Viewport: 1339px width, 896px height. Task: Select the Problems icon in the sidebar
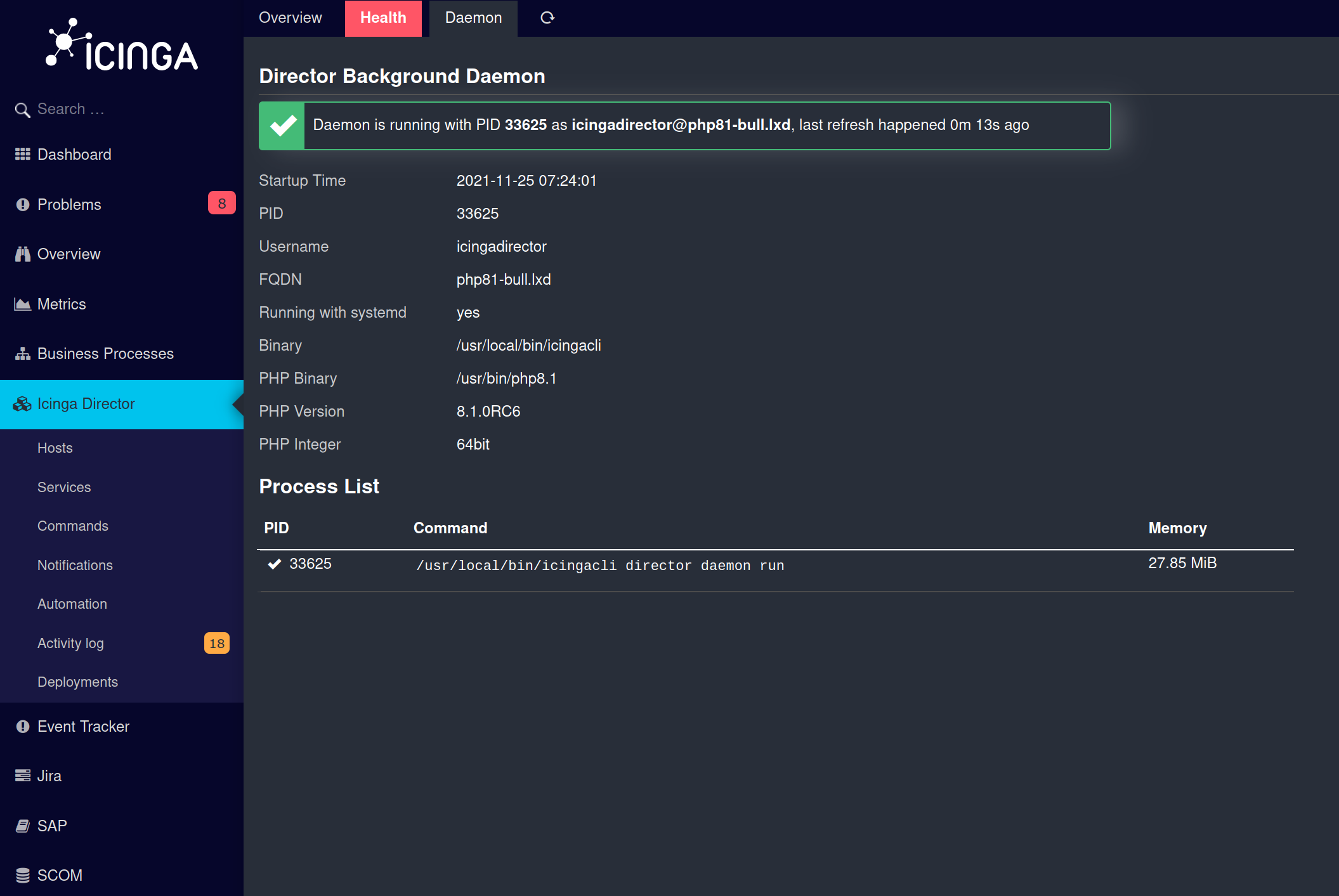(x=22, y=204)
